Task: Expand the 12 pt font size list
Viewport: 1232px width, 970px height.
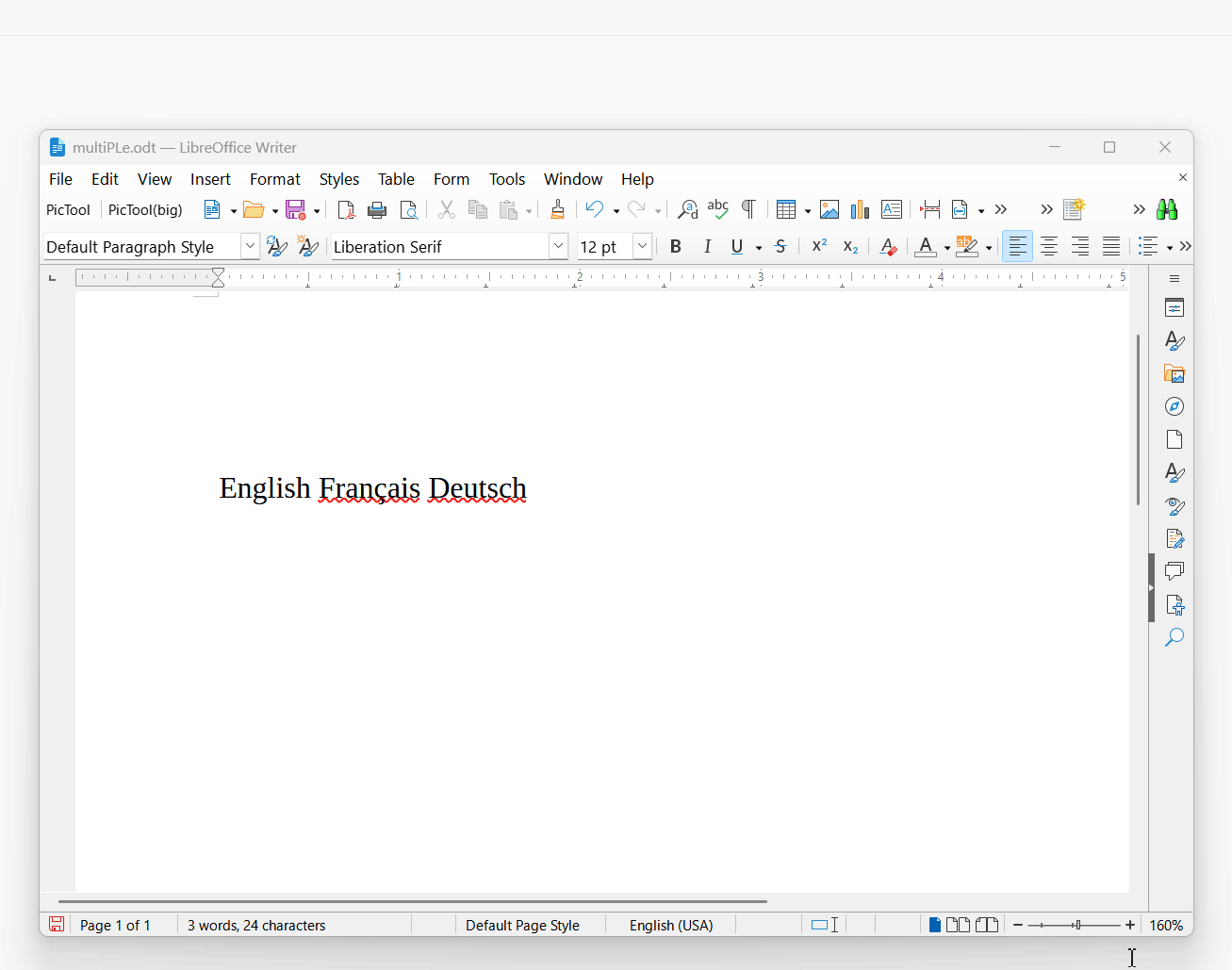Action: [x=642, y=246]
